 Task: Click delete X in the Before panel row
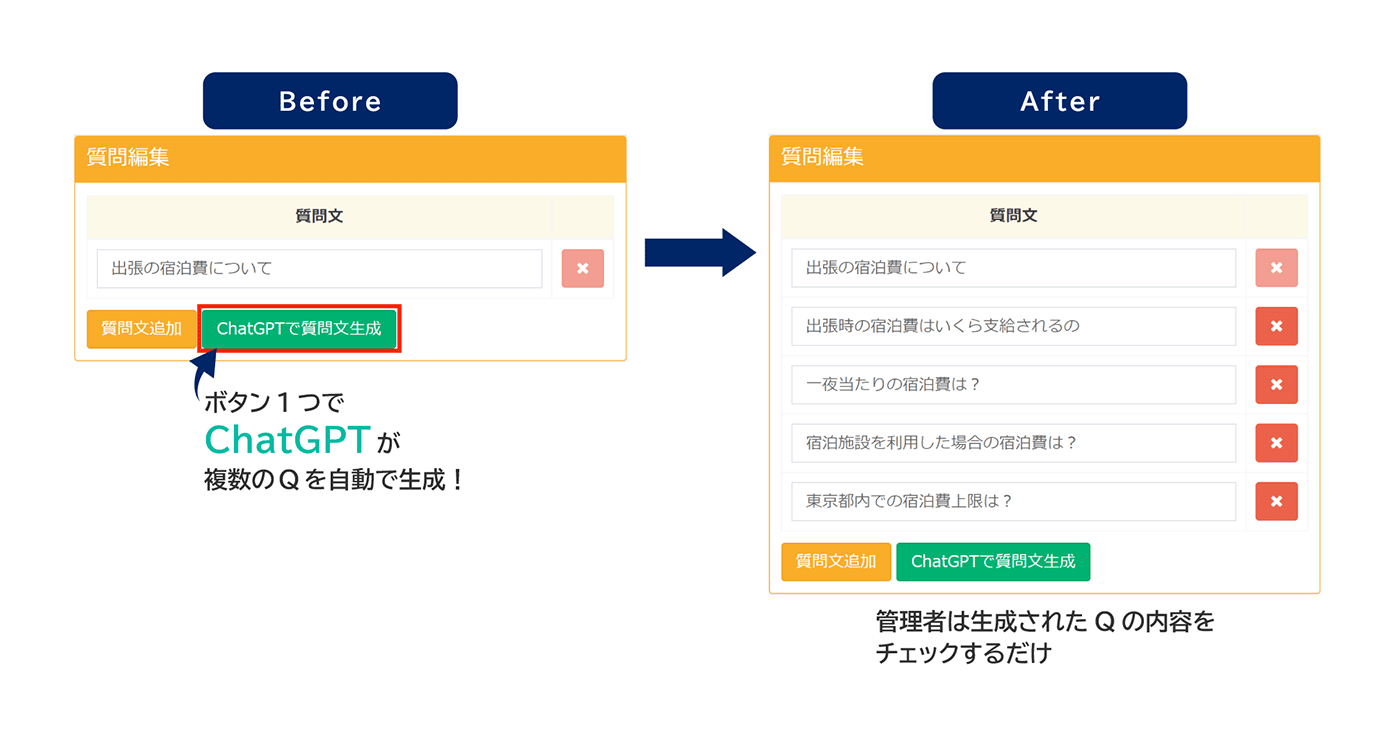point(583,268)
